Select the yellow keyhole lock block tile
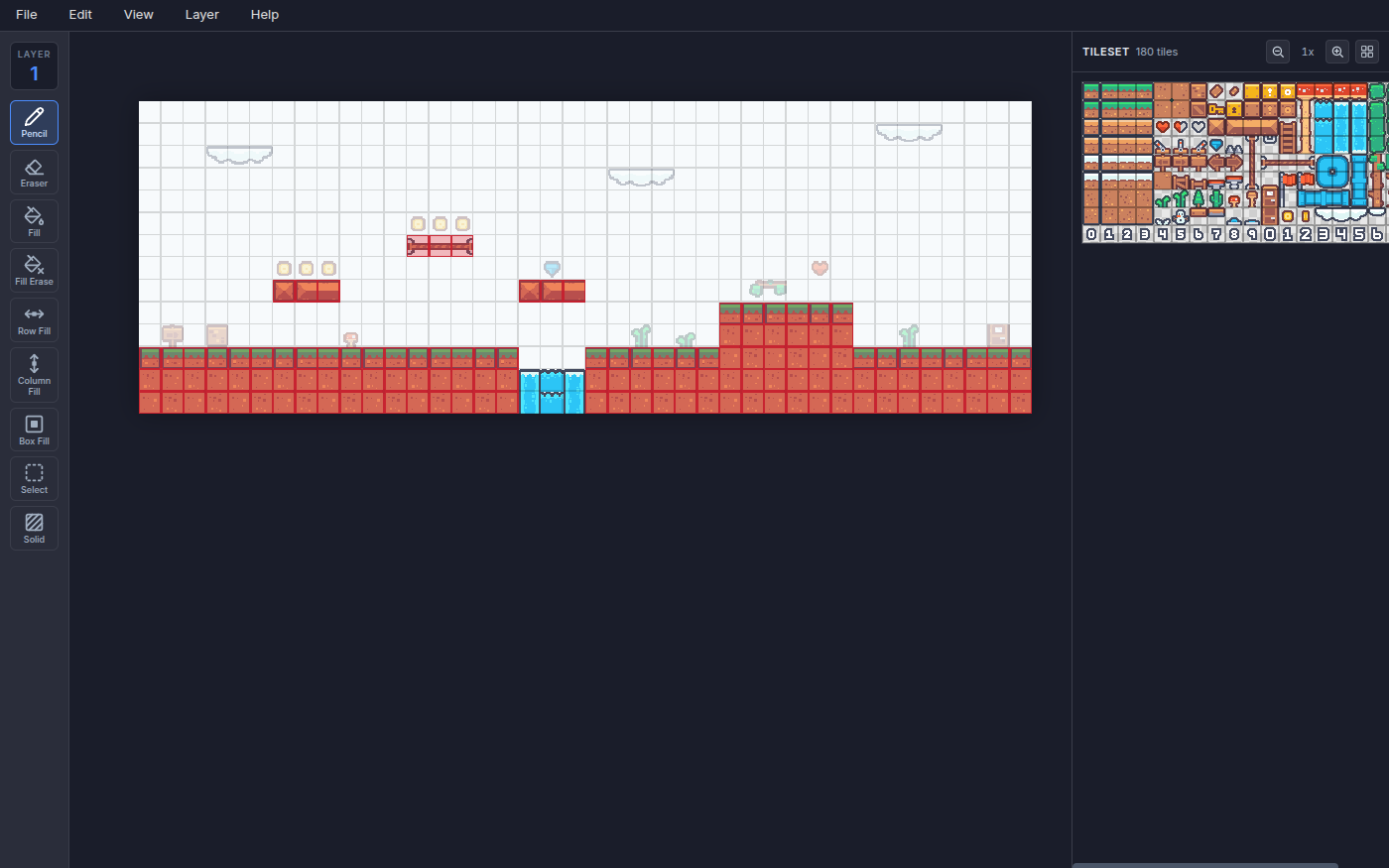This screenshot has height=868, width=1389. (x=1233, y=109)
